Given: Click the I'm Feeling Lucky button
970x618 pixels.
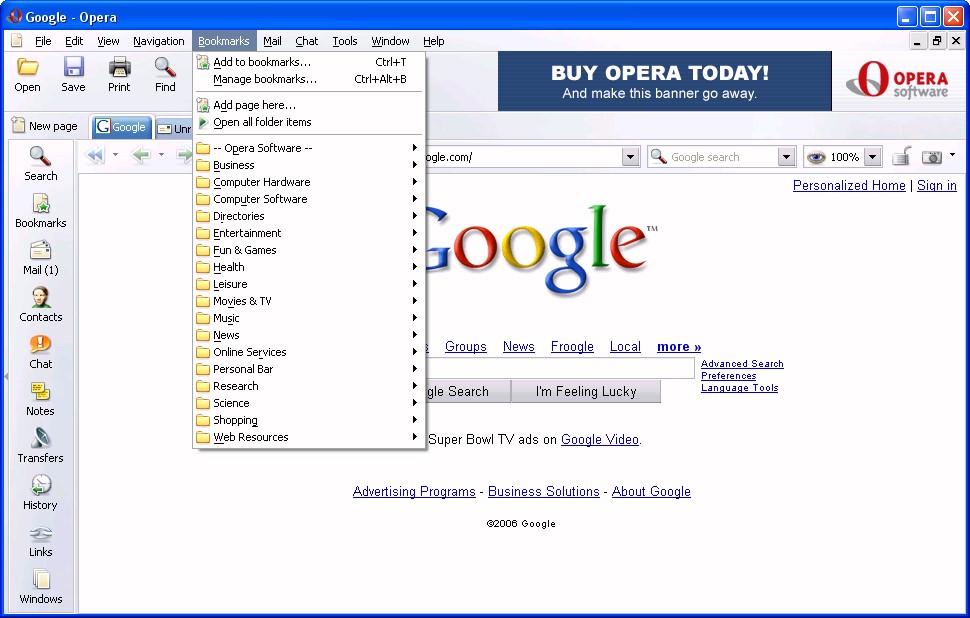Looking at the screenshot, I should (586, 392).
